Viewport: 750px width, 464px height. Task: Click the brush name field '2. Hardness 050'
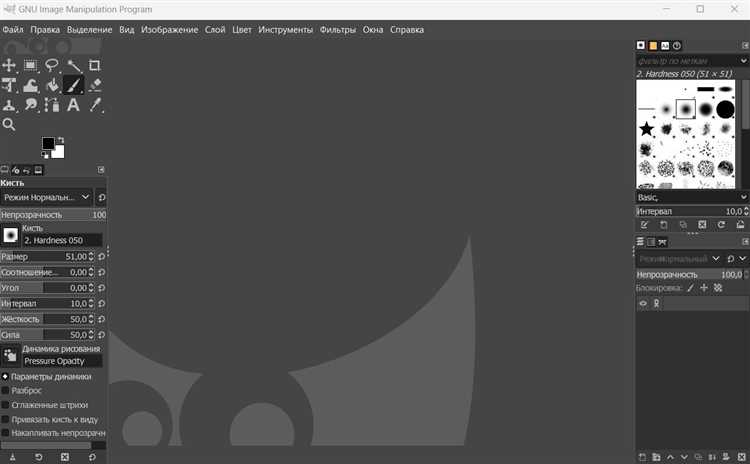tap(62, 240)
